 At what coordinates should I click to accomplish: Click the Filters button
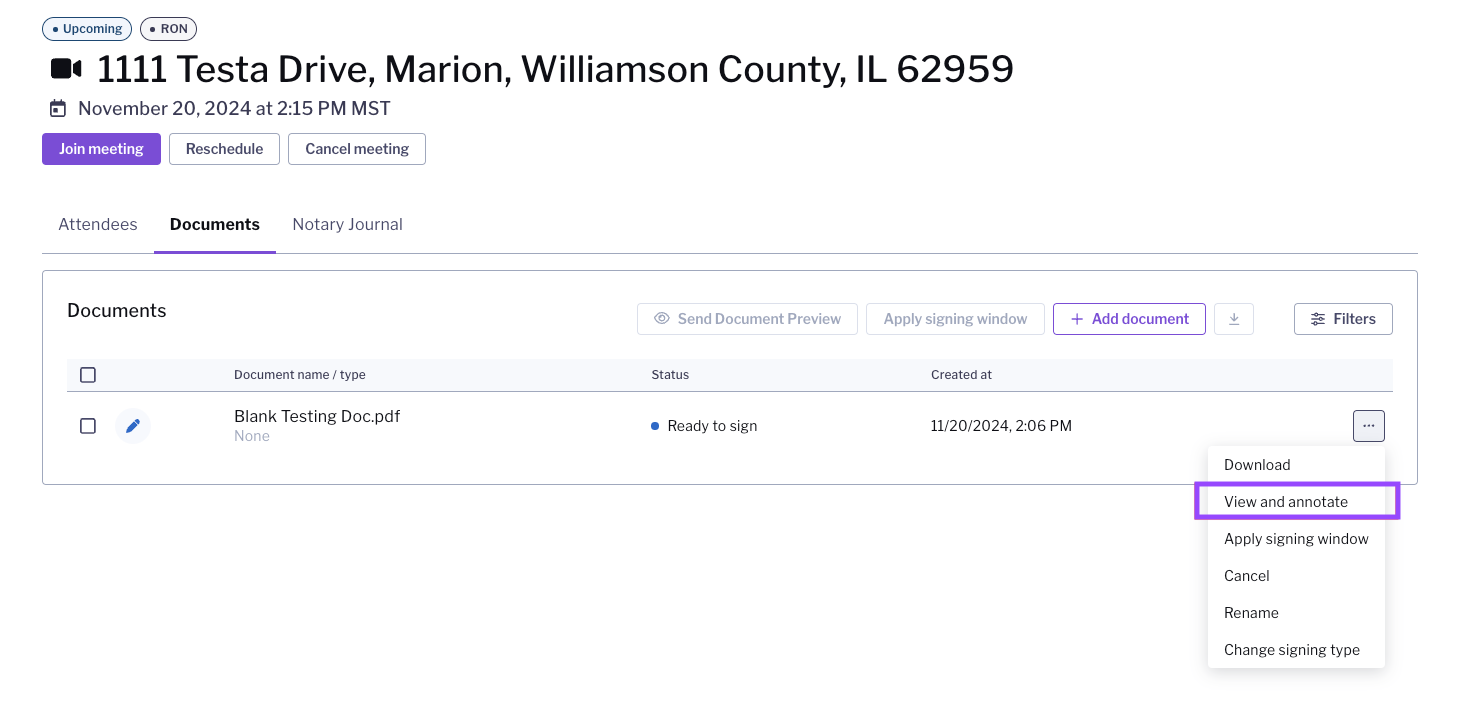(1343, 319)
